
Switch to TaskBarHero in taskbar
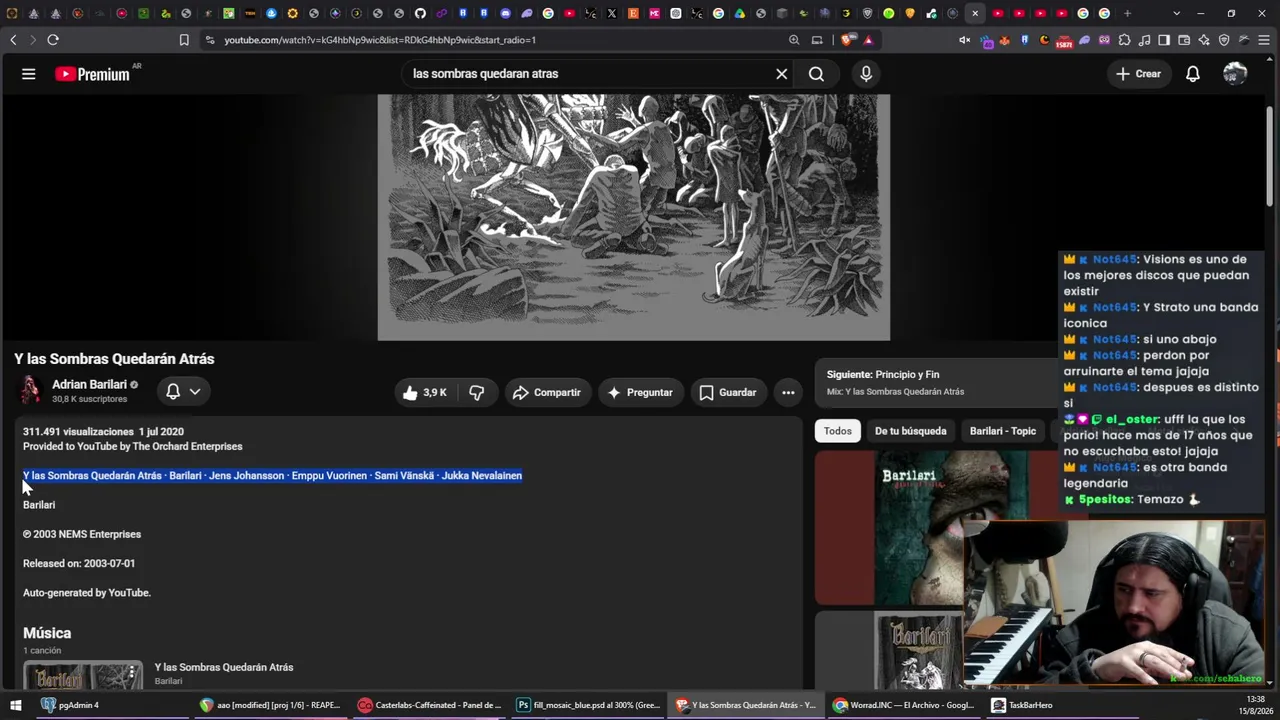[x=1022, y=705]
